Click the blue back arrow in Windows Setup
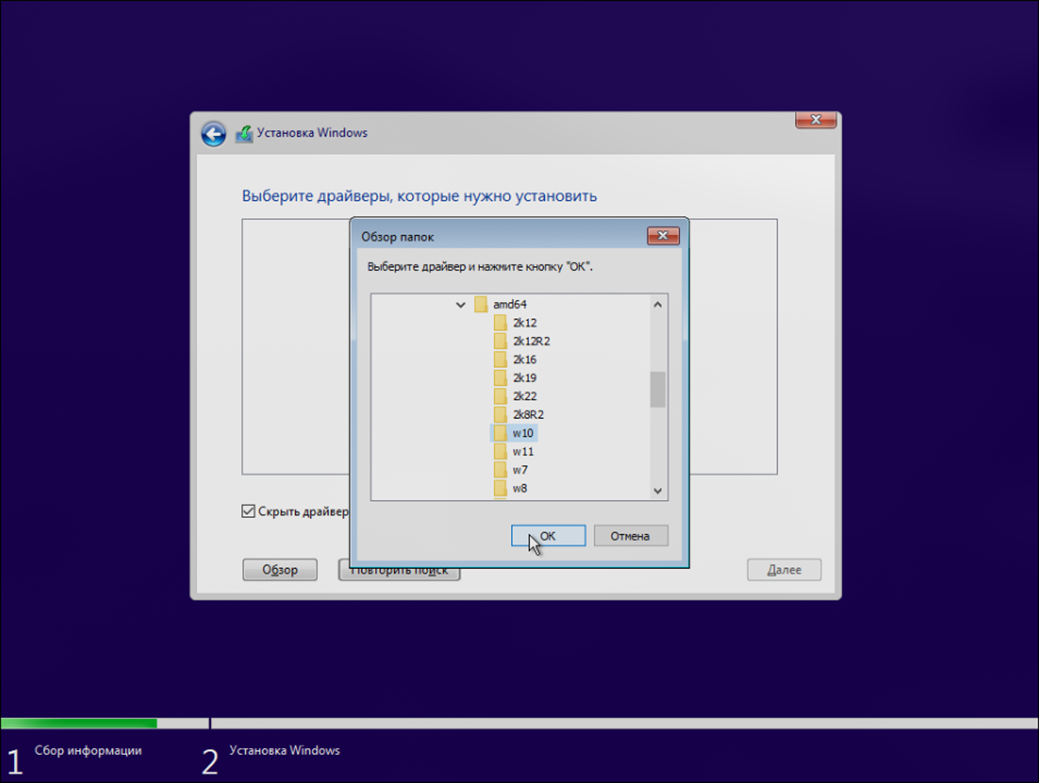Screen dimensions: 1039x783 (213, 134)
